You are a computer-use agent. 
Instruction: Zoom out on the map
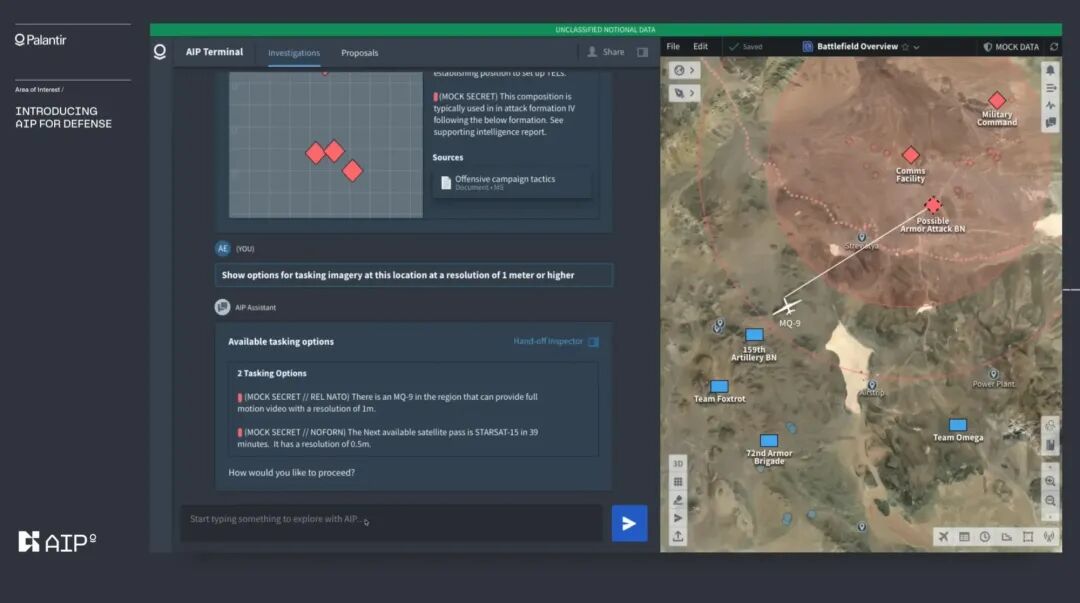[x=1050, y=500]
